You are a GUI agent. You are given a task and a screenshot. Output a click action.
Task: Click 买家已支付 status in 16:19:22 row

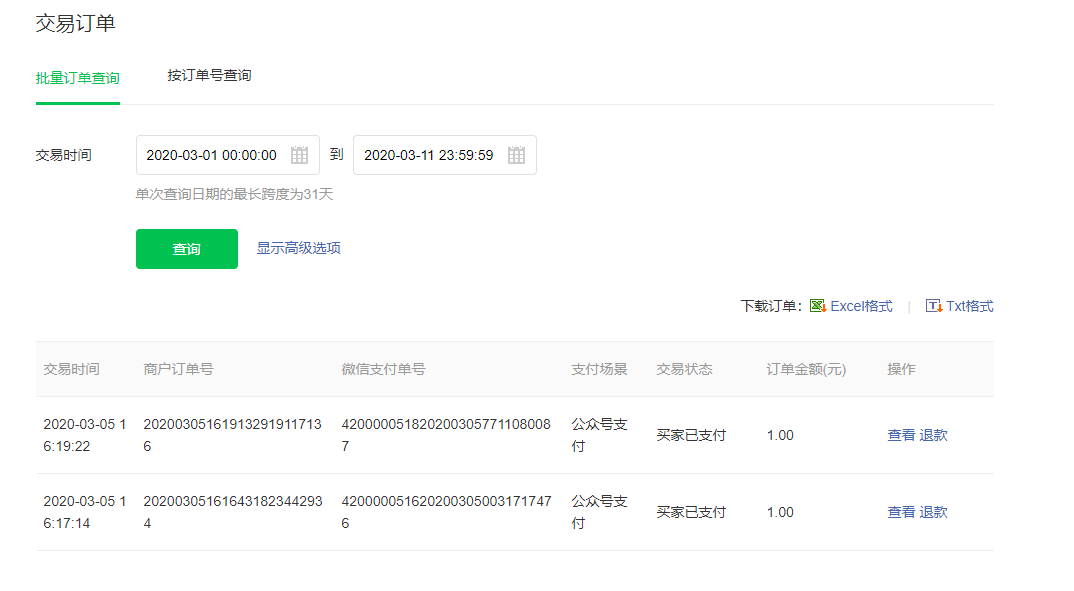click(x=691, y=435)
